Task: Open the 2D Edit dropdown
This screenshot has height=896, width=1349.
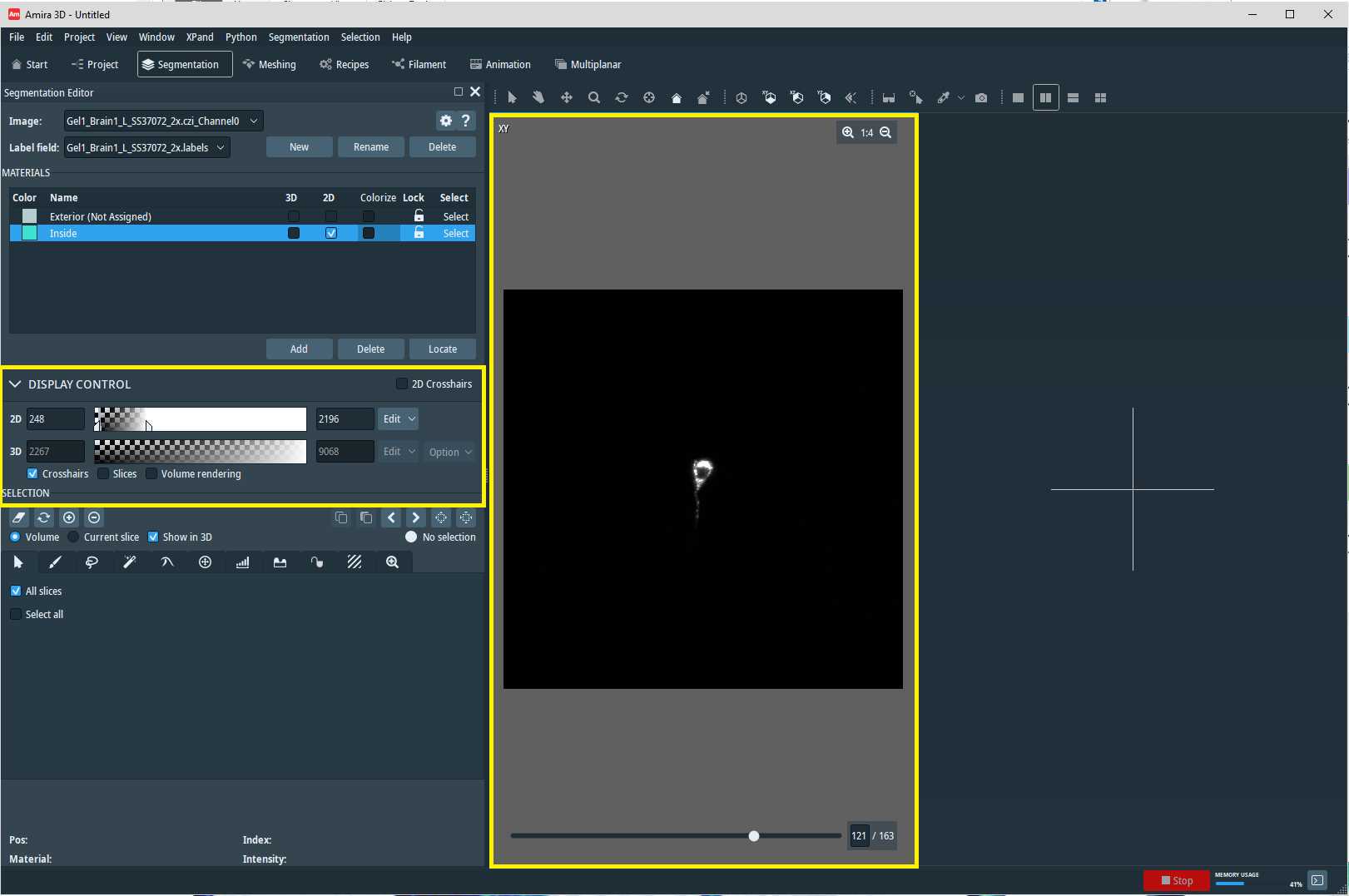Action: (399, 418)
